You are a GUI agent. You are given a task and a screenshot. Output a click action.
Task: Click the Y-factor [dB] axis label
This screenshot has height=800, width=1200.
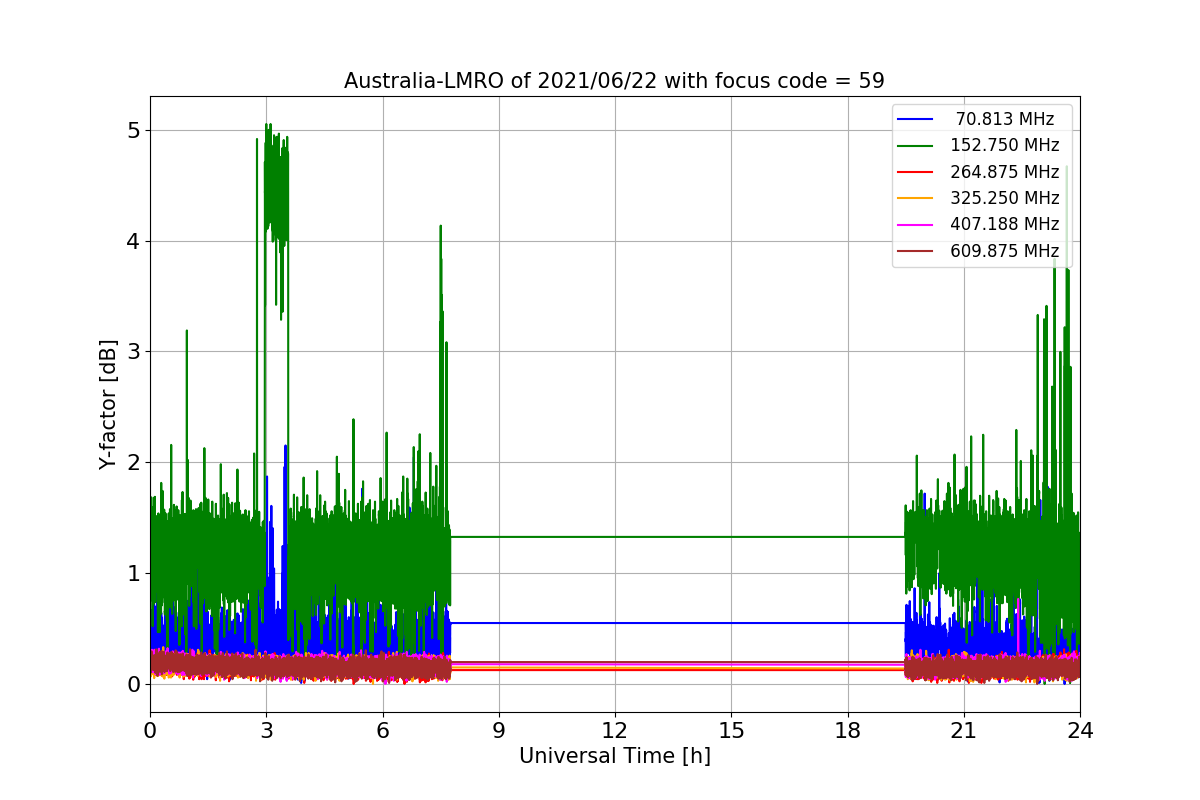(x=108, y=405)
